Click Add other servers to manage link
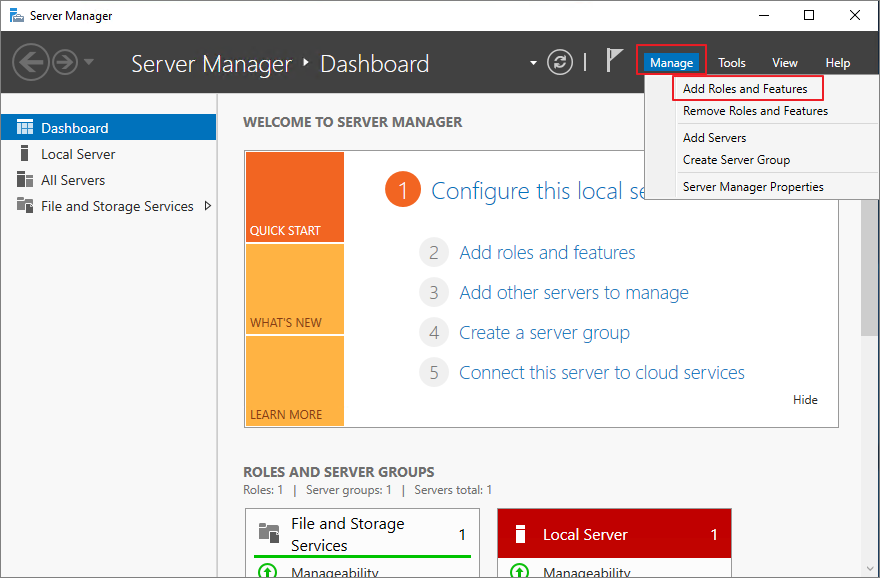Image resolution: width=880 pixels, height=578 pixels. tap(574, 293)
